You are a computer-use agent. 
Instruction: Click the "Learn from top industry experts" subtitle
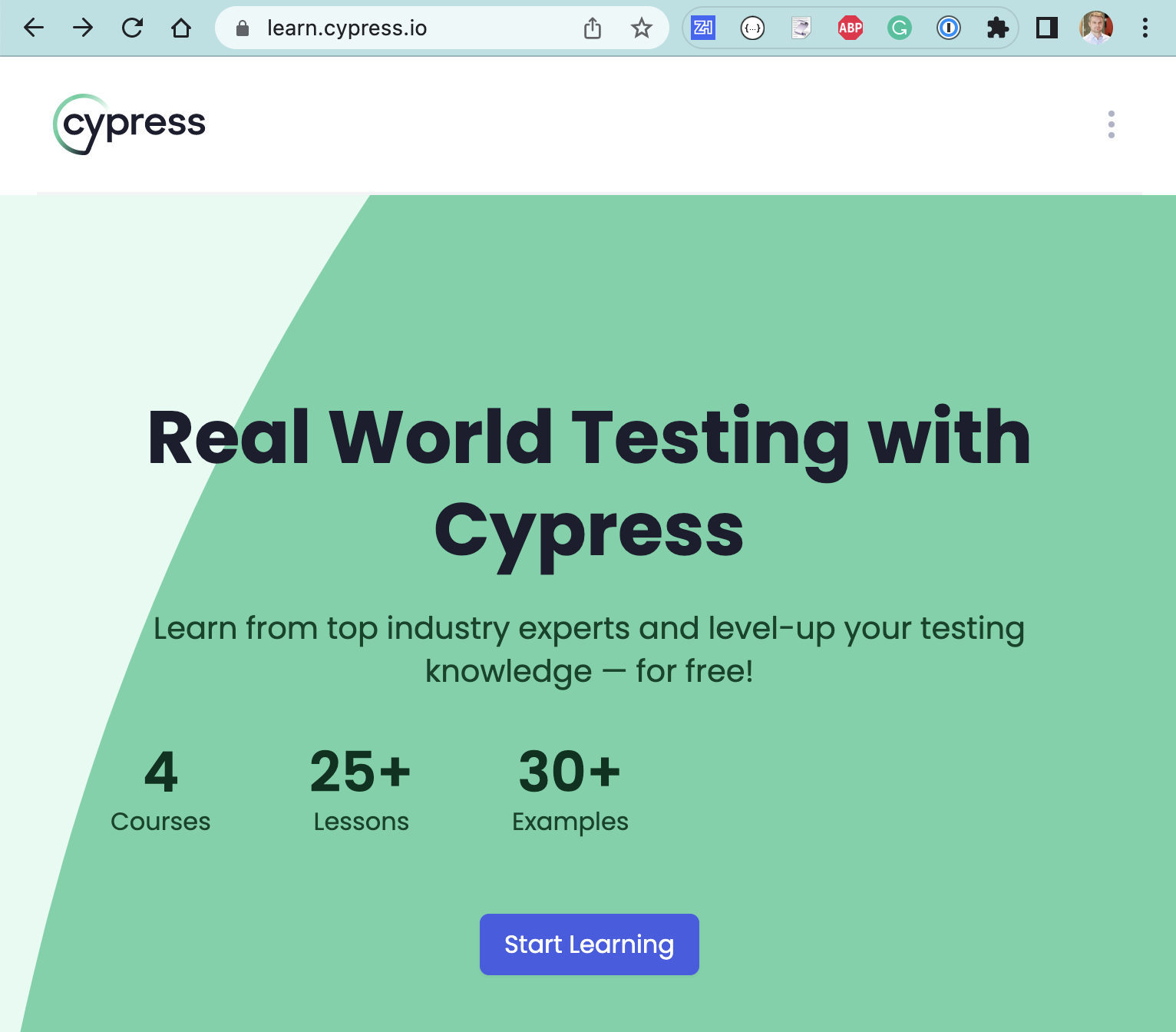590,650
